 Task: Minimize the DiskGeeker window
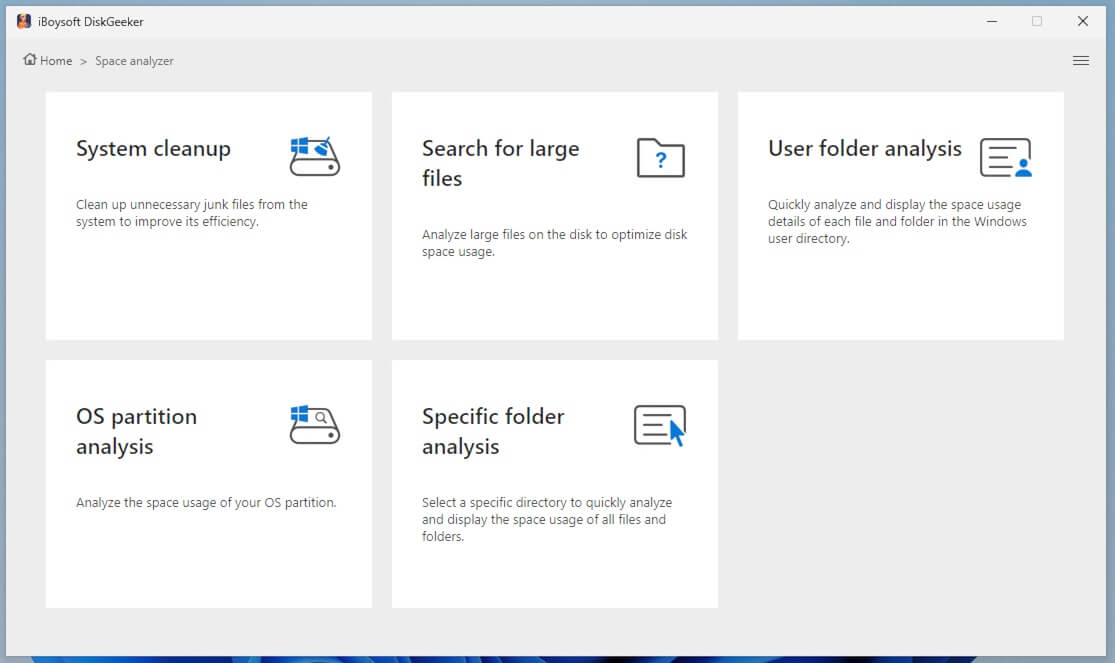[x=991, y=20]
